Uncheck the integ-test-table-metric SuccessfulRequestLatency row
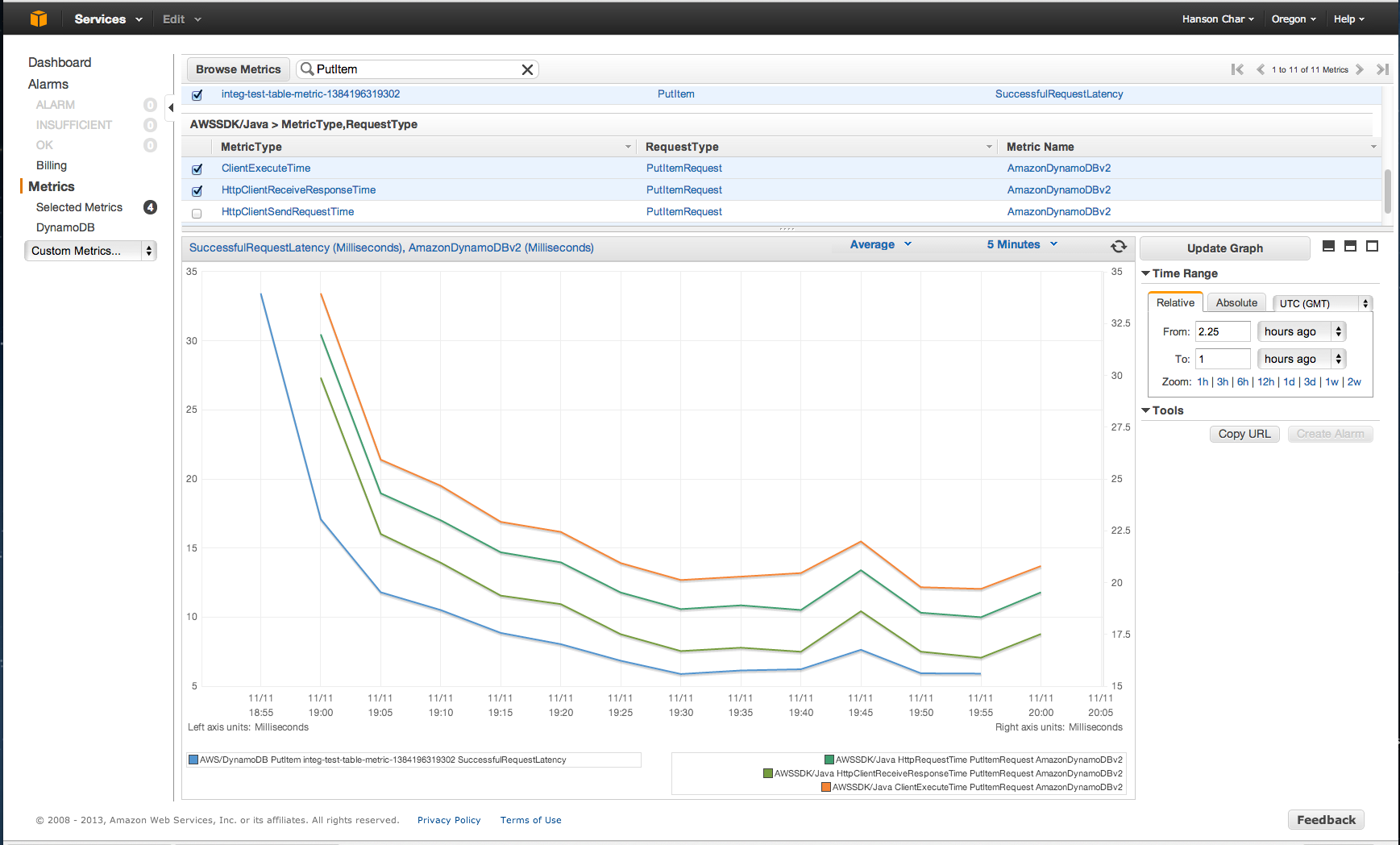 point(197,94)
